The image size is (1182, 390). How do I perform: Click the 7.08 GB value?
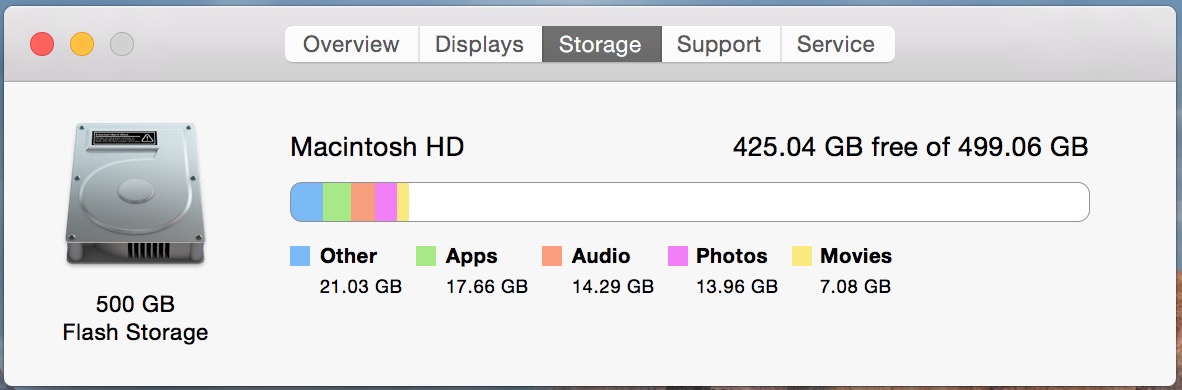pyautogui.click(x=856, y=287)
